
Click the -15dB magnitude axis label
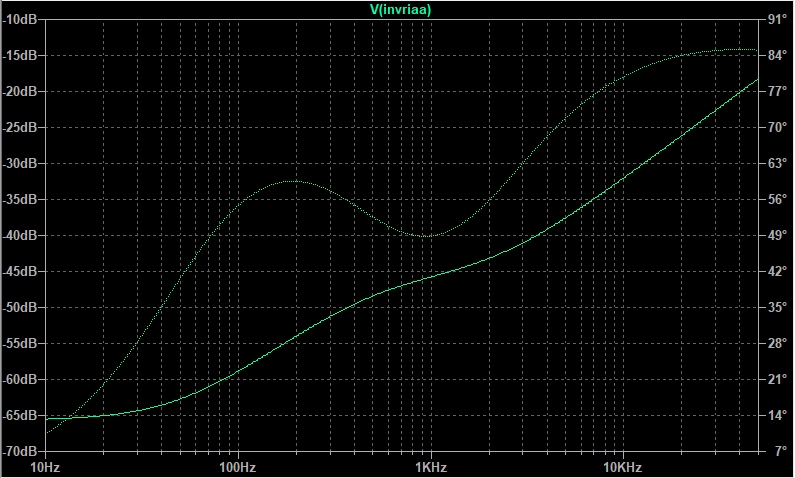tap(20, 55)
